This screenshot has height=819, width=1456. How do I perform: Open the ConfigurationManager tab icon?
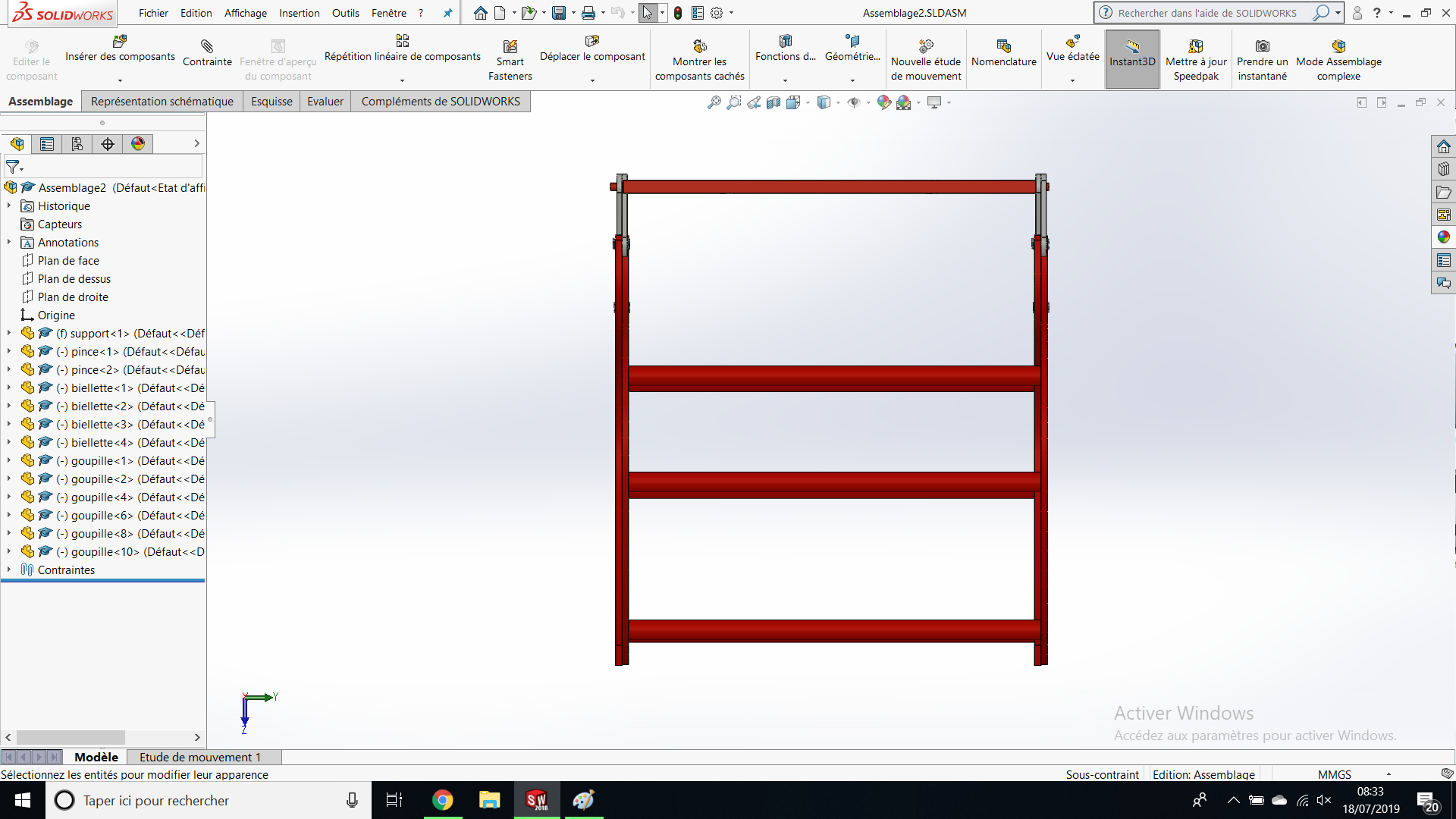pos(77,144)
